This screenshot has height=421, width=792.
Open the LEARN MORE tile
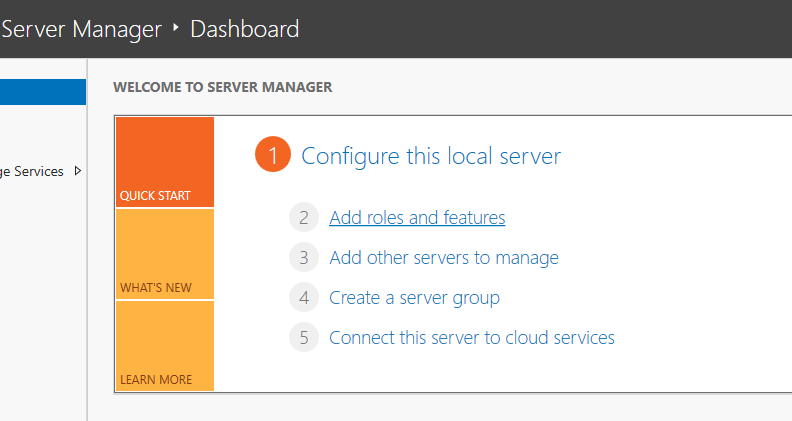165,346
